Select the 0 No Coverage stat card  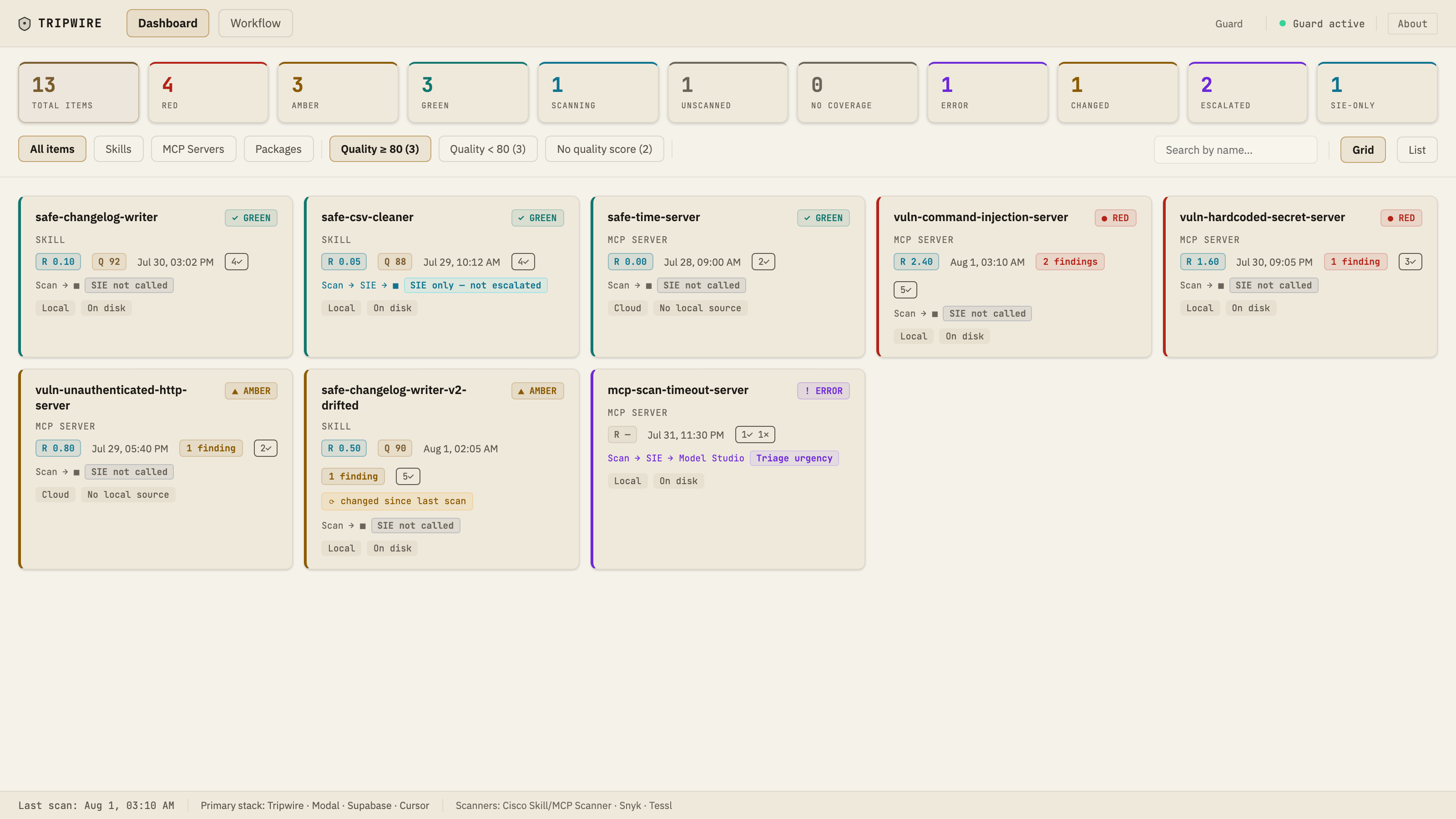coord(857,92)
